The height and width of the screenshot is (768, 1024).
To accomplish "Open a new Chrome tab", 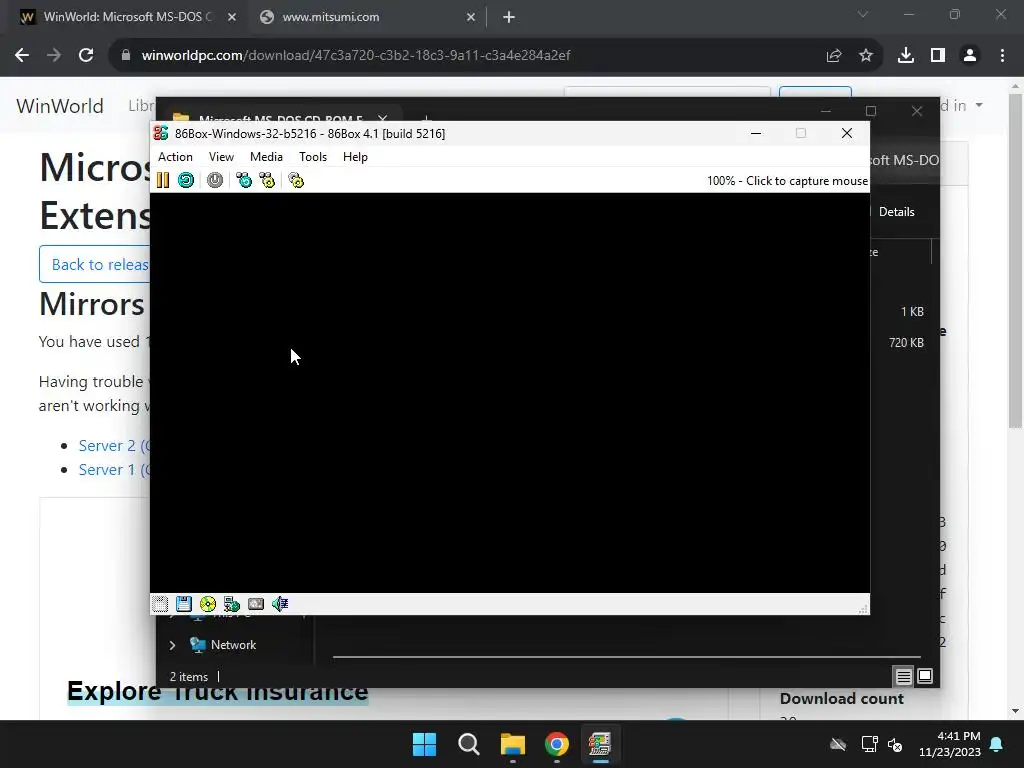I will pyautogui.click(x=509, y=18).
